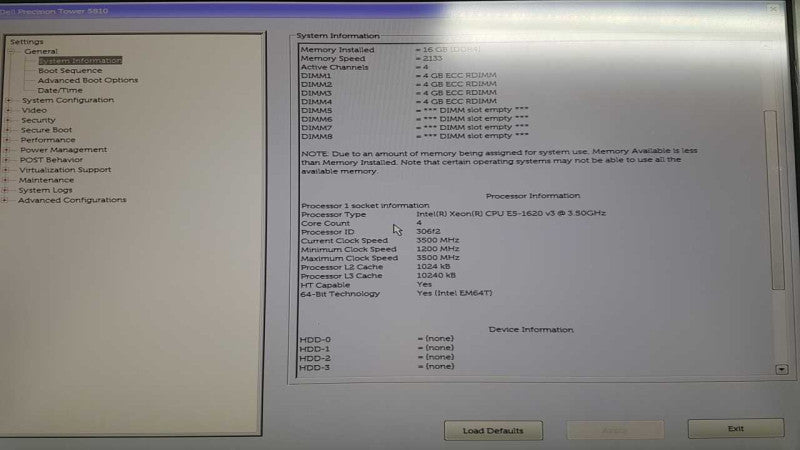Click the HDD-0 device row

click(x=377, y=339)
